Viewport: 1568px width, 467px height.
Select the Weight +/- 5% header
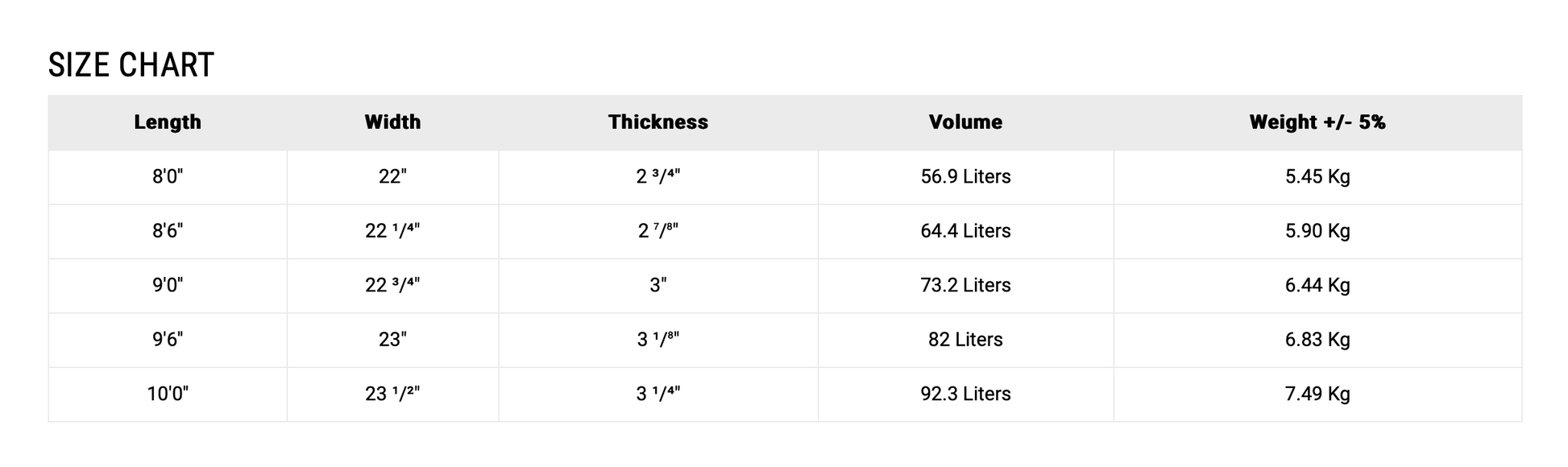coord(1317,122)
